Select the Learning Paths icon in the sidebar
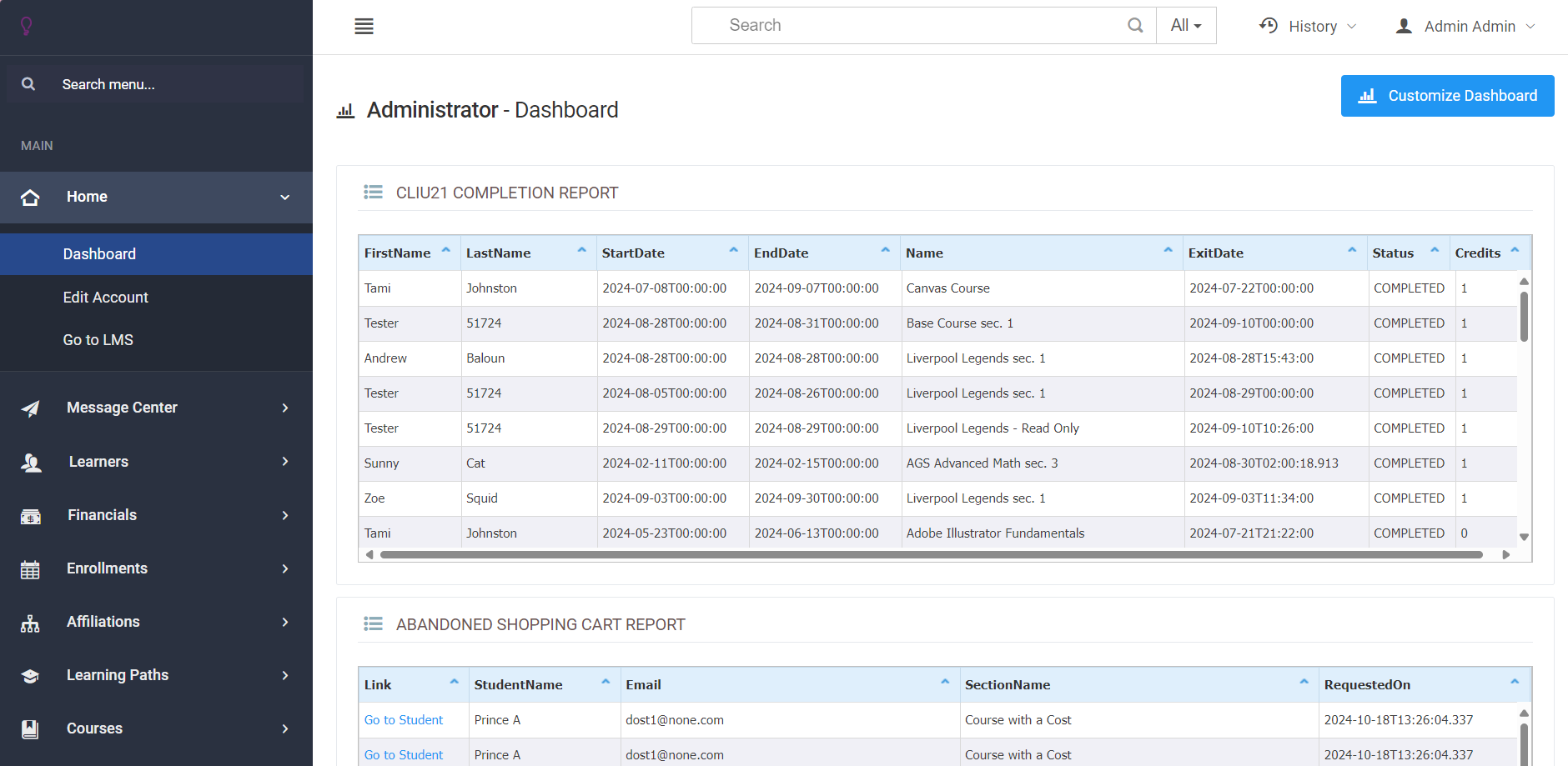Screen dimensions: 1568x766 [x=30, y=675]
